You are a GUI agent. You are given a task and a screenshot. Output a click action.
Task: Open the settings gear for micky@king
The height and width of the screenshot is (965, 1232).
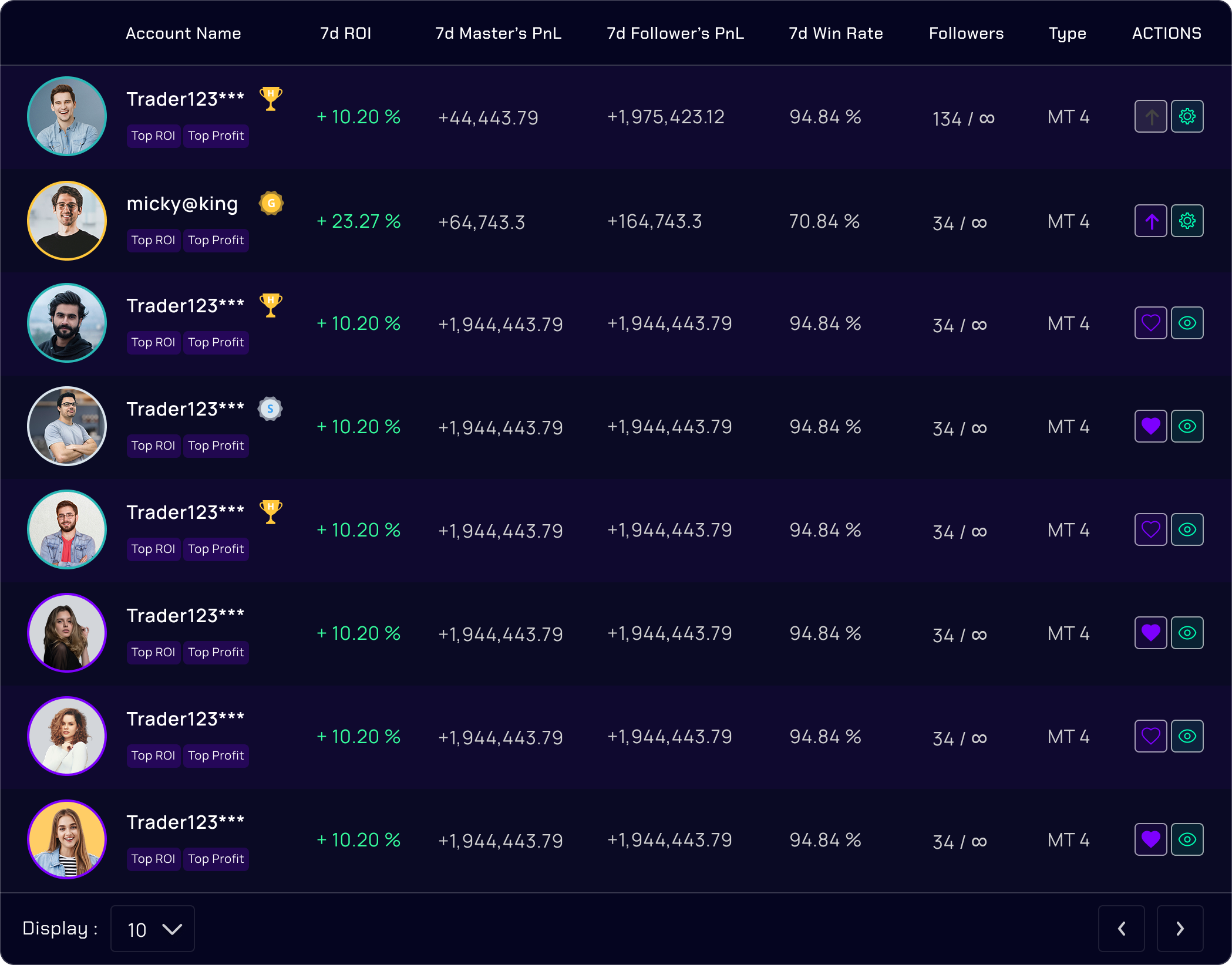(x=1187, y=221)
